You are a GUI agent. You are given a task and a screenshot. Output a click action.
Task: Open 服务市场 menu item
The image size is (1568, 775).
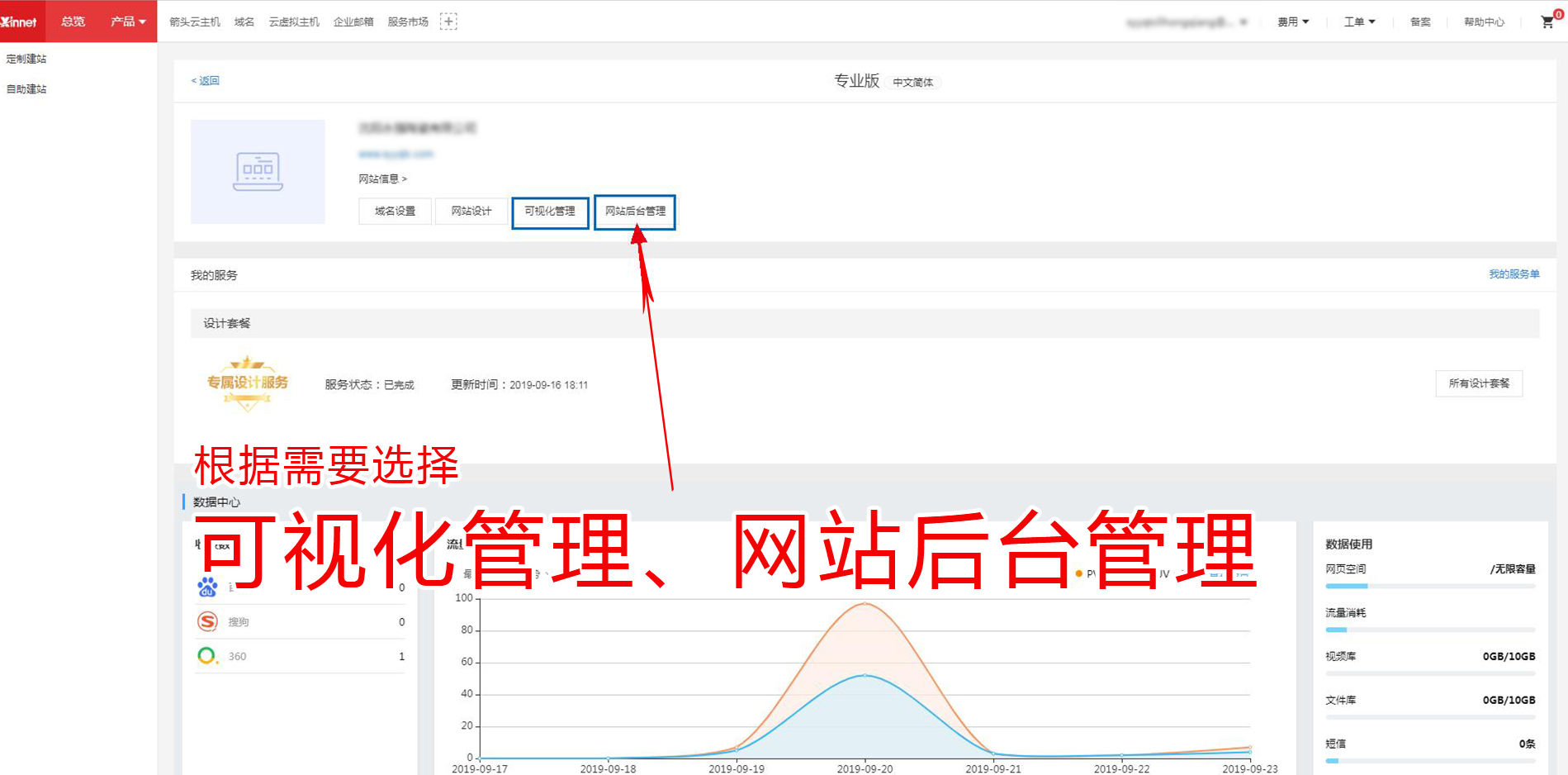408,22
